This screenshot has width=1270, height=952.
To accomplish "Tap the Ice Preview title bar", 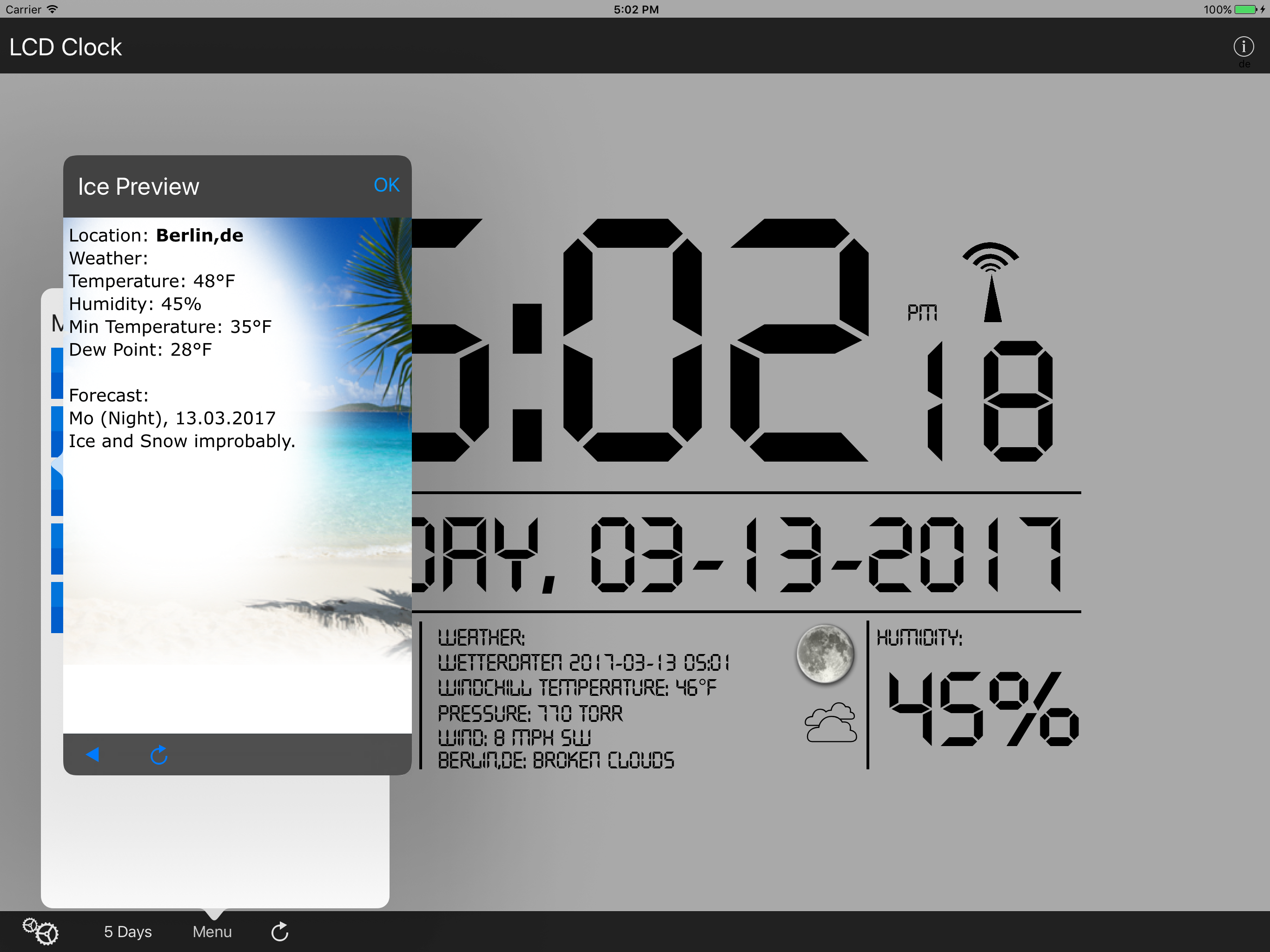I will point(139,186).
